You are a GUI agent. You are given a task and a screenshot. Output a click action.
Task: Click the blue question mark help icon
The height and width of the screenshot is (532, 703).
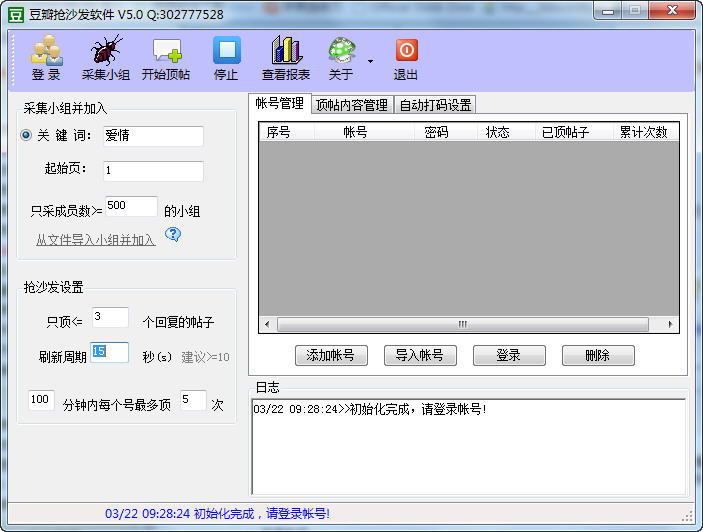coord(173,234)
